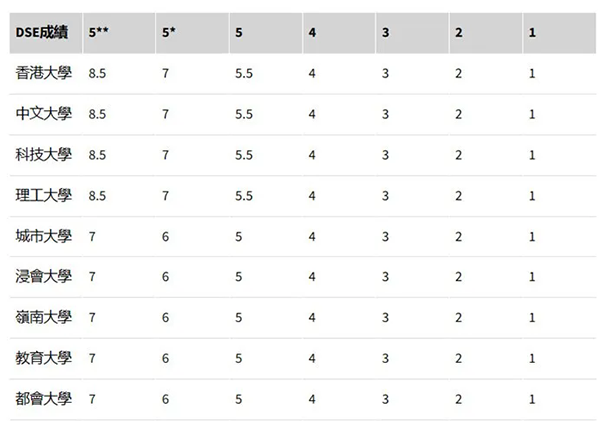Image resolution: width=600 pixels, height=421 pixels.
Task: Click 8.5 score in 香港大學 row
Action: (x=97, y=73)
